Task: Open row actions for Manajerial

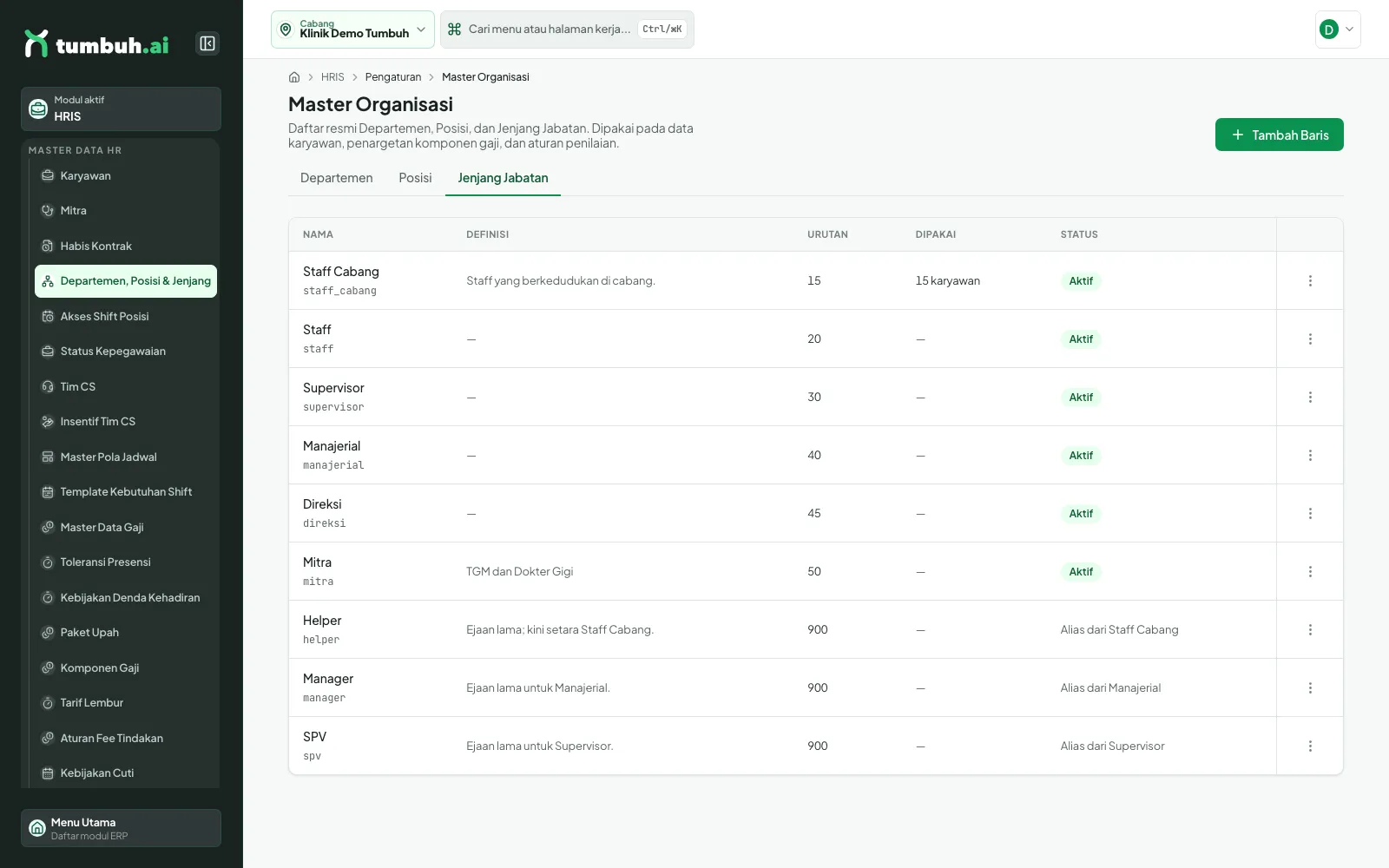Action: [1310, 456]
